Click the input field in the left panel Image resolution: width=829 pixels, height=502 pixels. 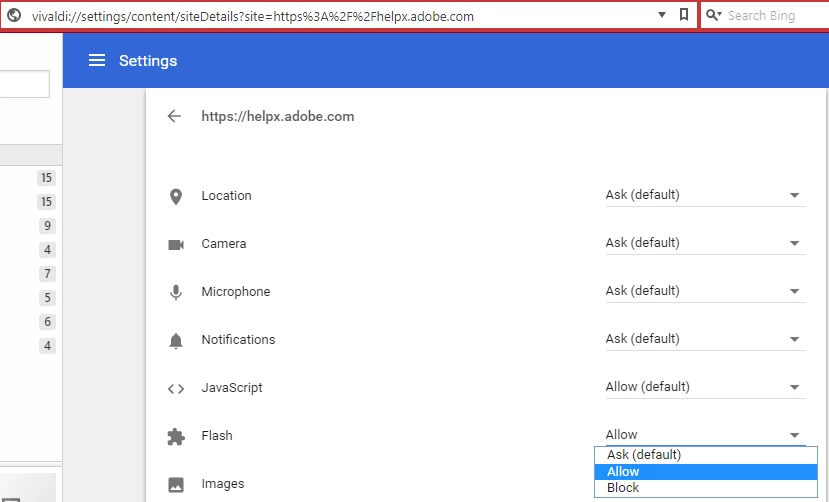point(24,84)
